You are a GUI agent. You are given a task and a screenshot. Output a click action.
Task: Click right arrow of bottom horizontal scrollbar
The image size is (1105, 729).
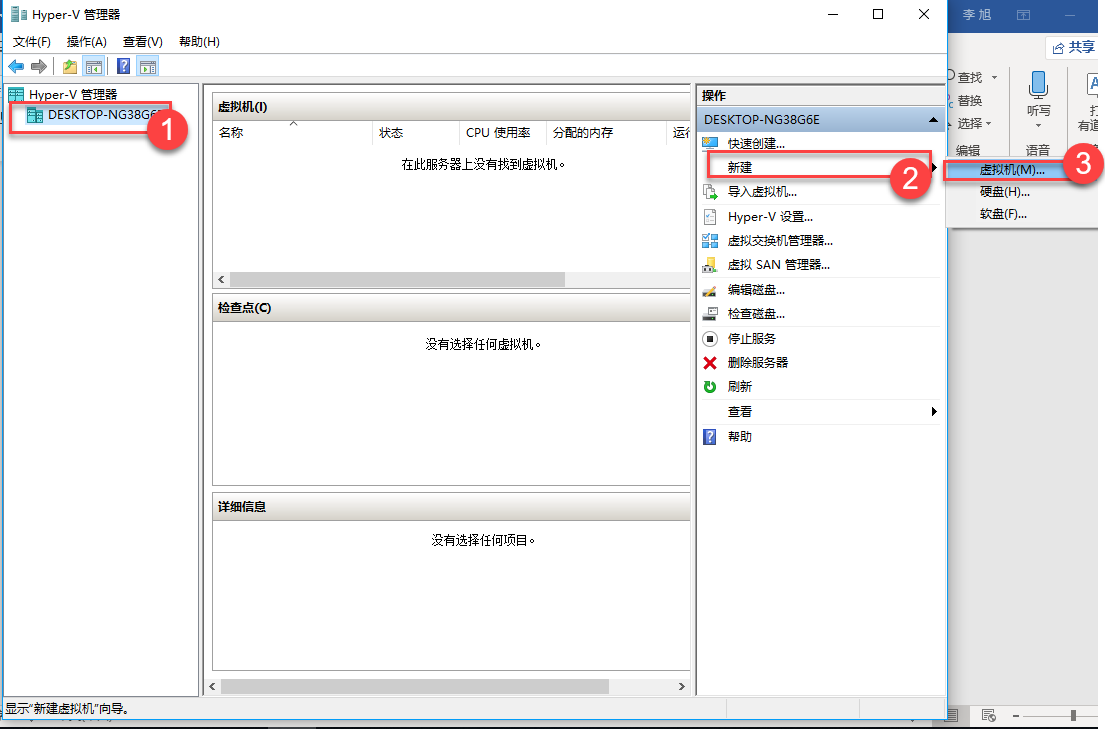(x=681, y=686)
